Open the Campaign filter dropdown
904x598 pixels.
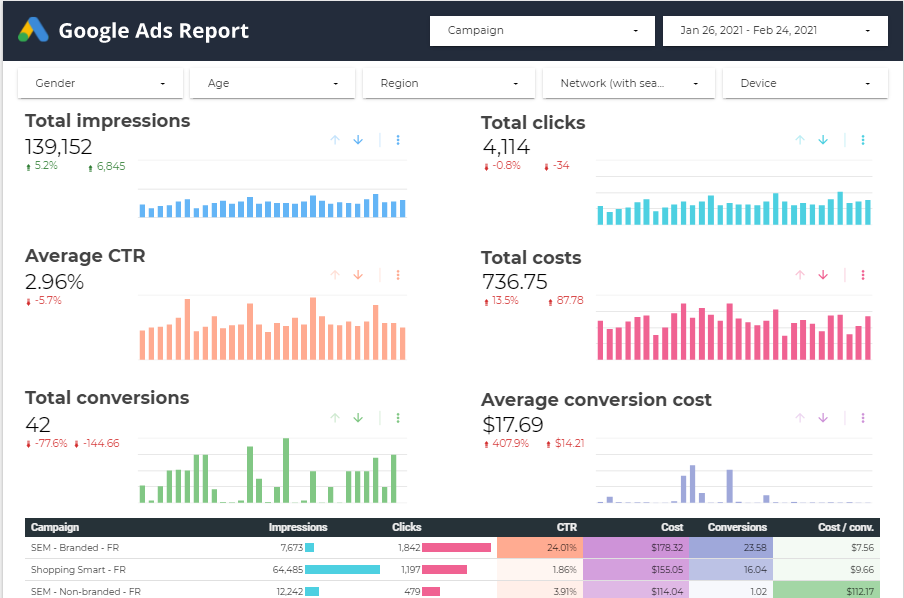tap(541, 30)
